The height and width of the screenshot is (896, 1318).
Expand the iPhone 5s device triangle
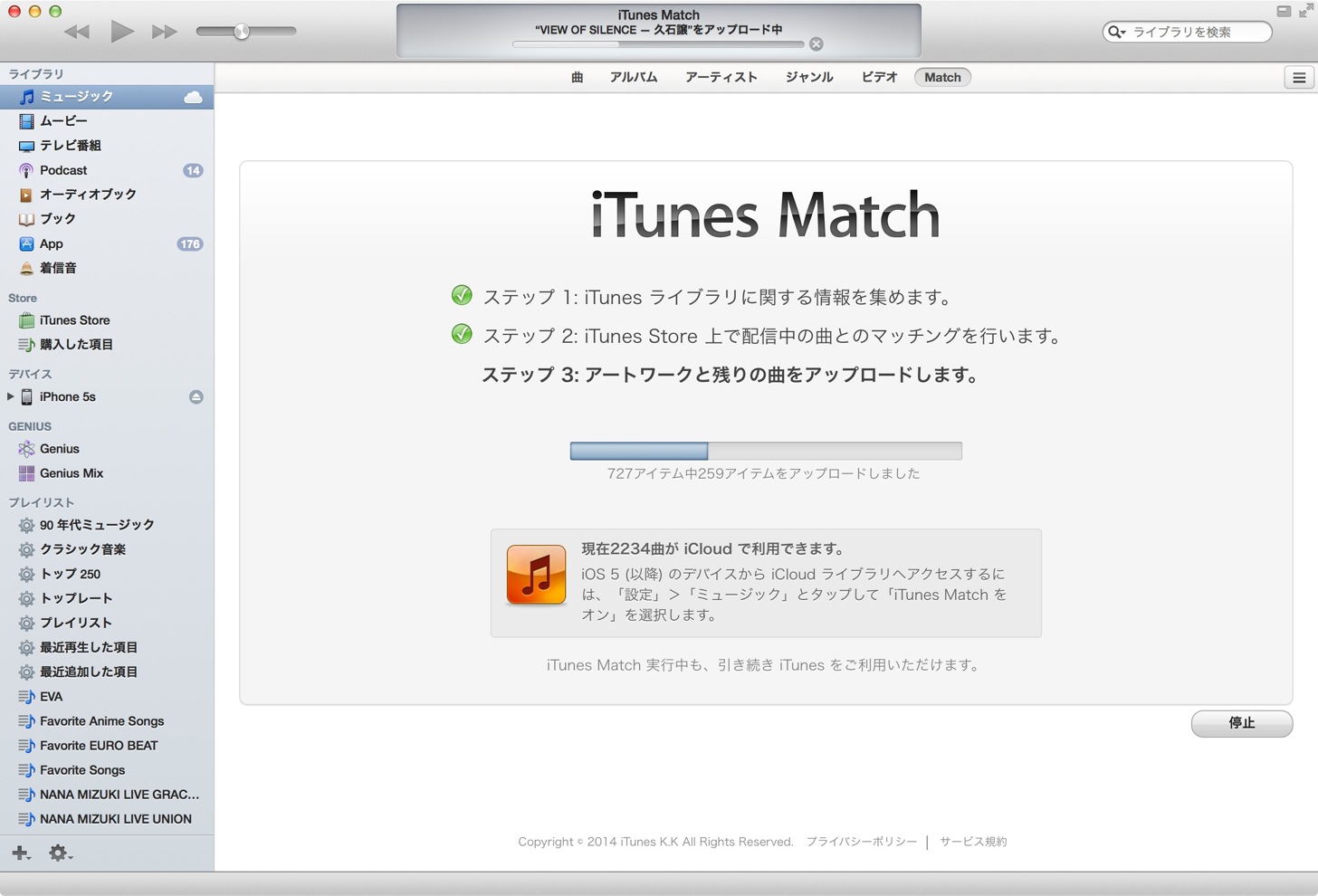[x=10, y=396]
